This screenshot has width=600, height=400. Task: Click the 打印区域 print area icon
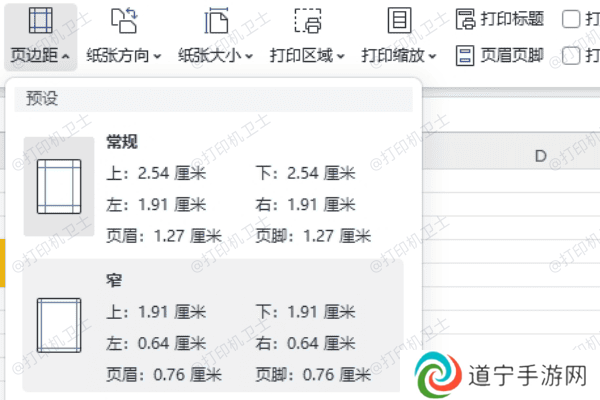pyautogui.click(x=308, y=20)
